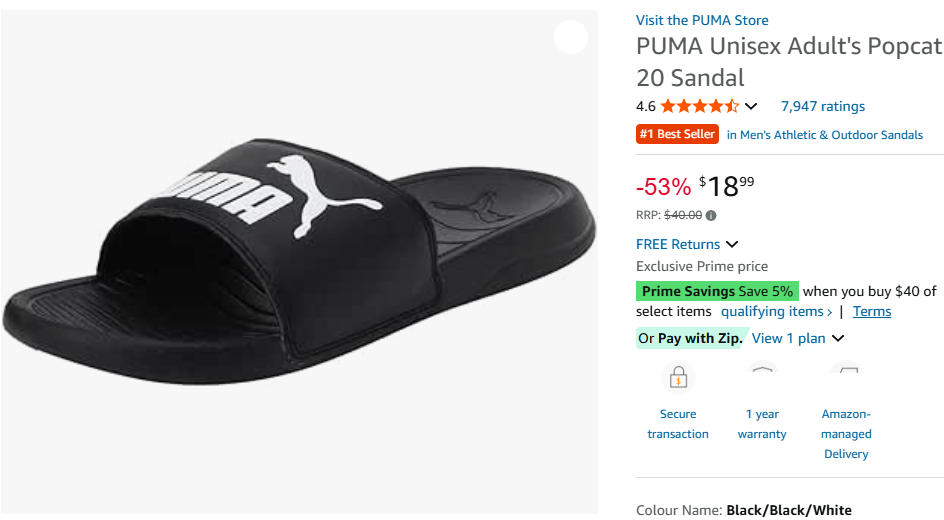Go to Men's Athletic & Outdoor Sandals category
The height and width of the screenshot is (520, 944).
point(825,135)
